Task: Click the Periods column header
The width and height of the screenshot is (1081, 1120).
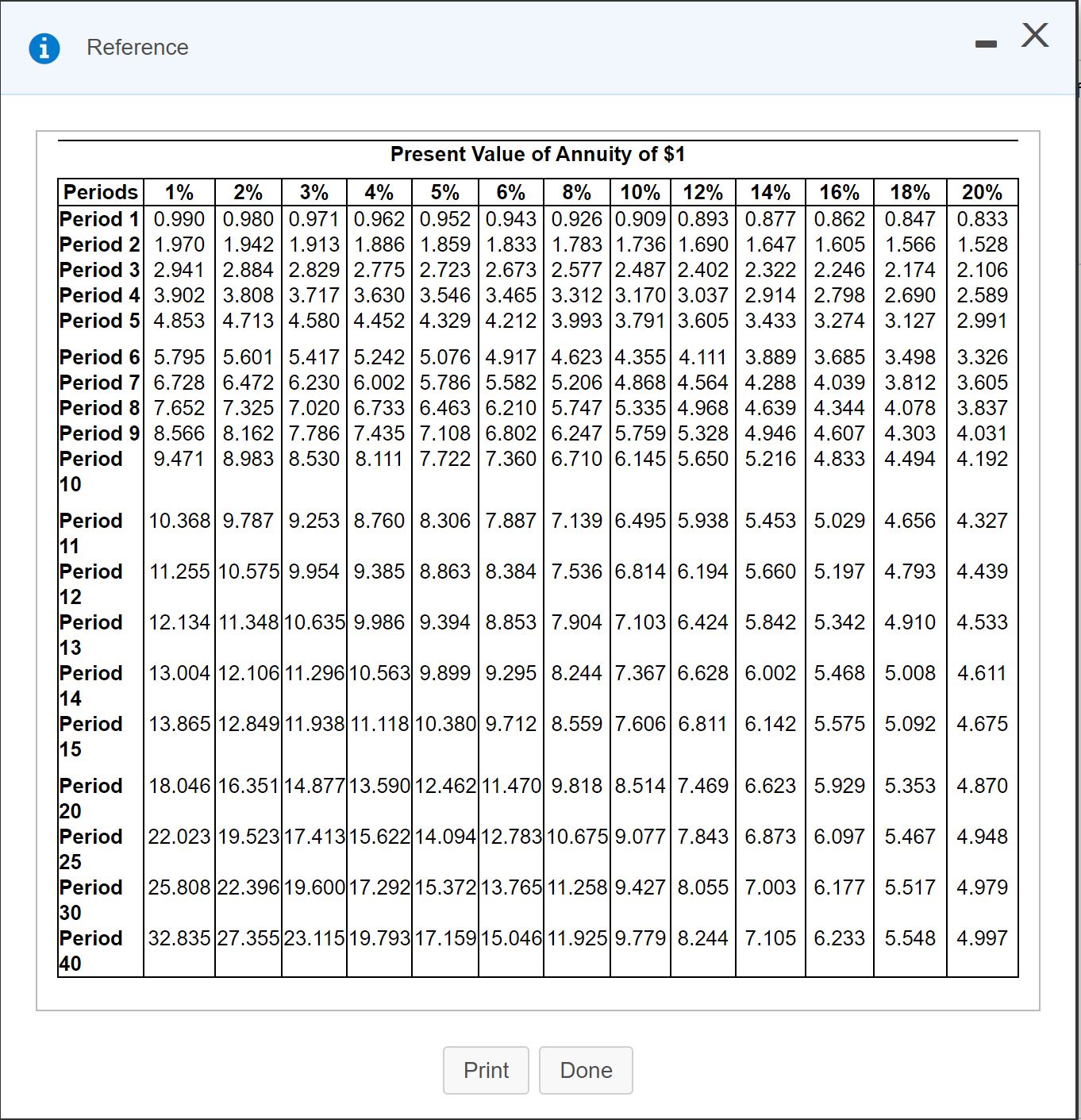Action: coord(101,192)
